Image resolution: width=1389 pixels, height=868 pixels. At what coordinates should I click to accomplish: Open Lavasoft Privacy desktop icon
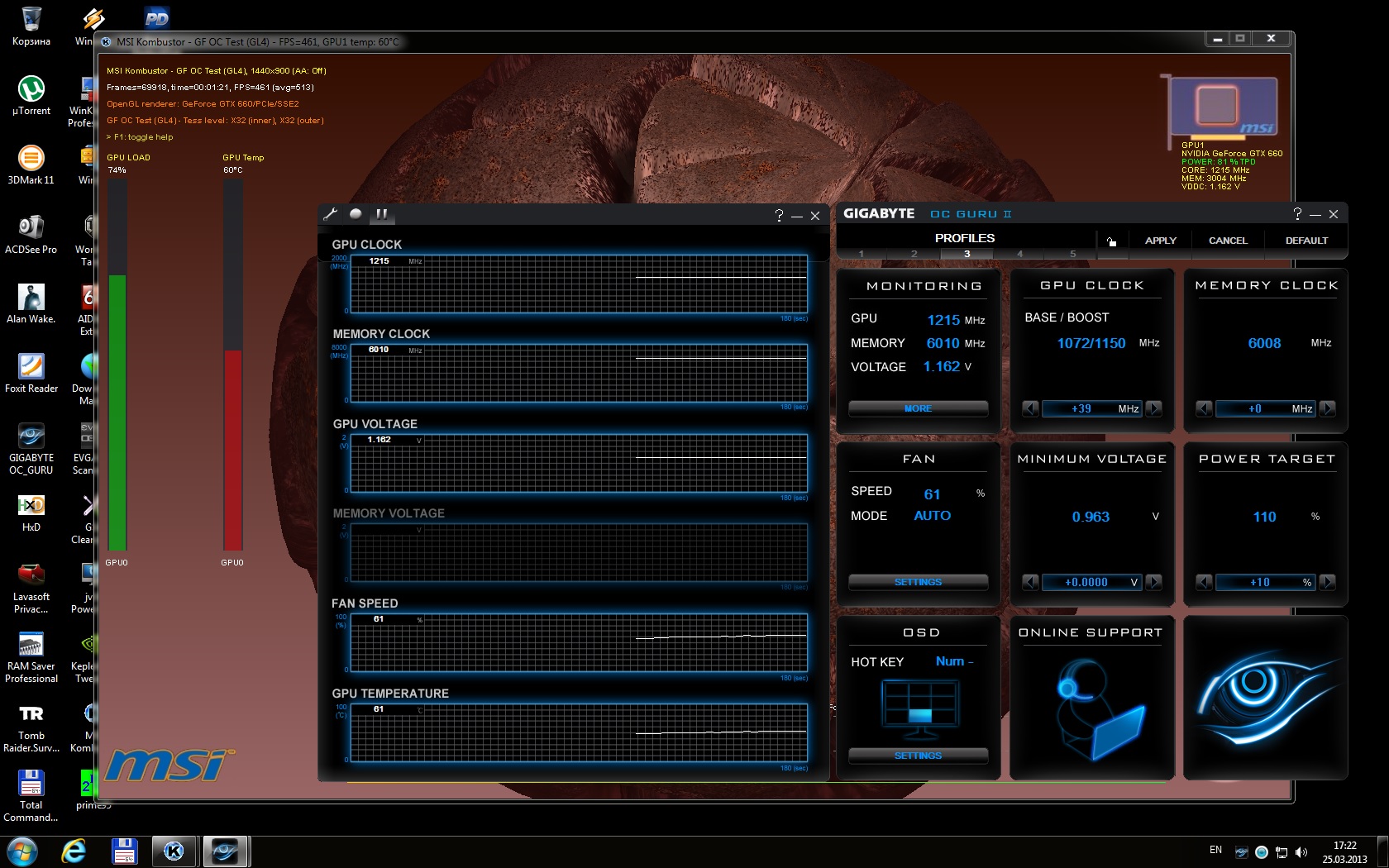pyautogui.click(x=31, y=588)
